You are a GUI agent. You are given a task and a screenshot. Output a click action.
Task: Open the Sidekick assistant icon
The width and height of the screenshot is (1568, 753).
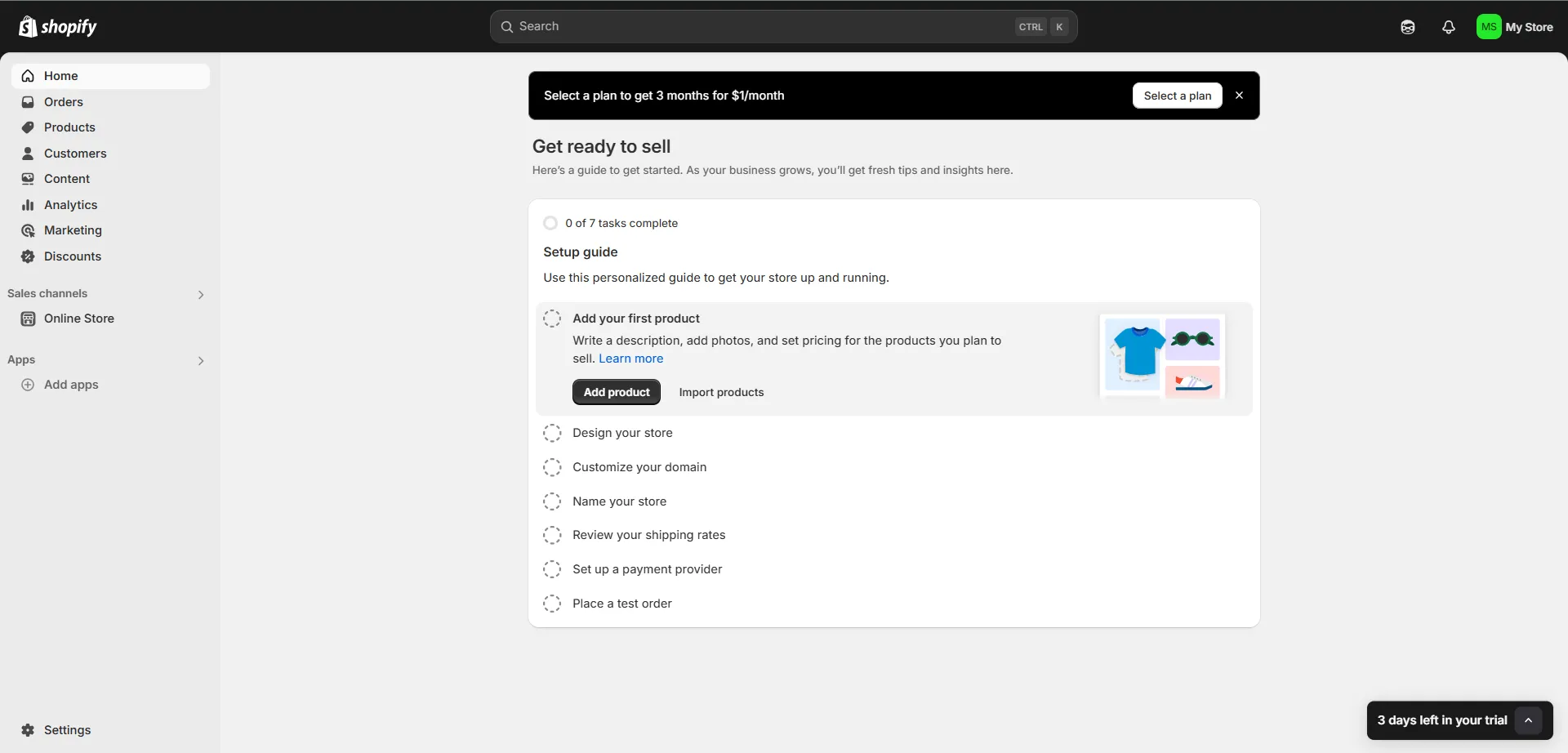(1407, 27)
